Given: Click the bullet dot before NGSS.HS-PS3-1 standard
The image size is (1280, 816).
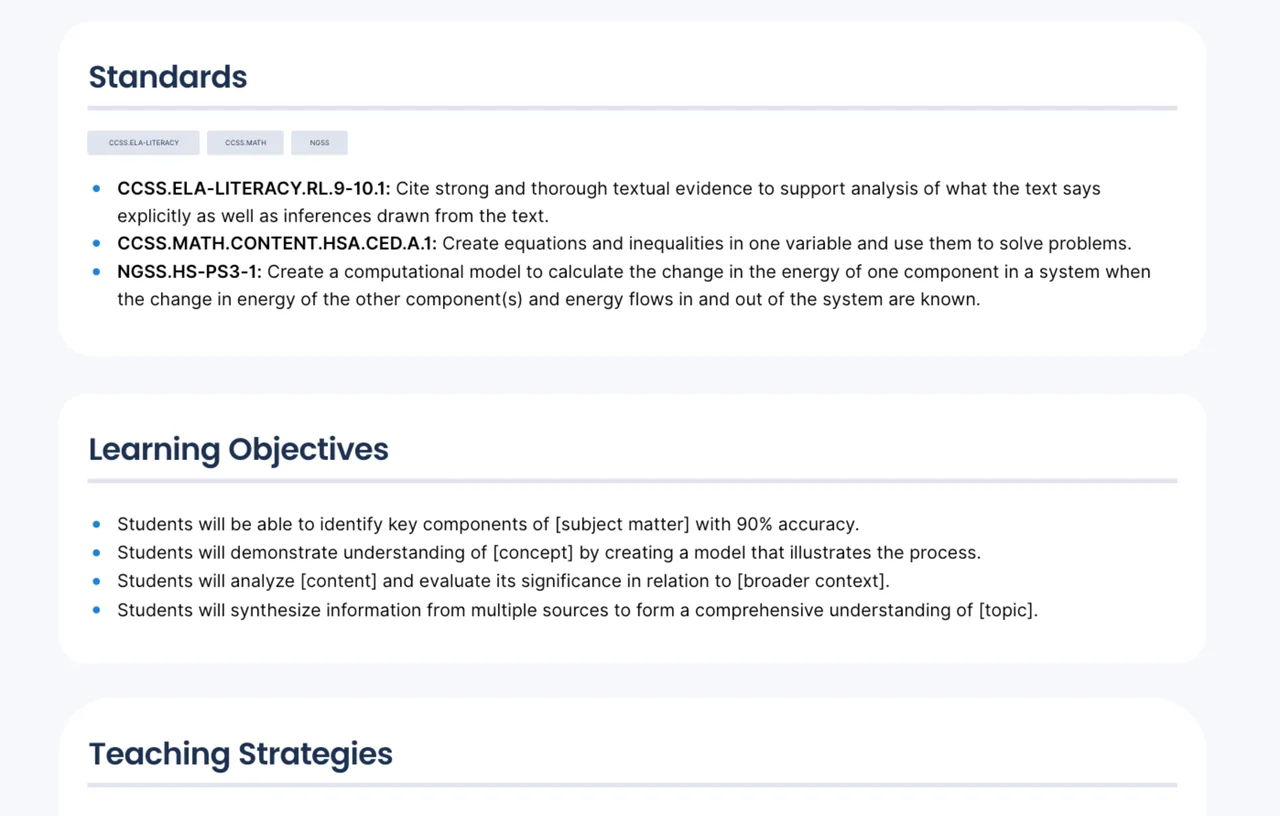Looking at the screenshot, I should (x=97, y=271).
